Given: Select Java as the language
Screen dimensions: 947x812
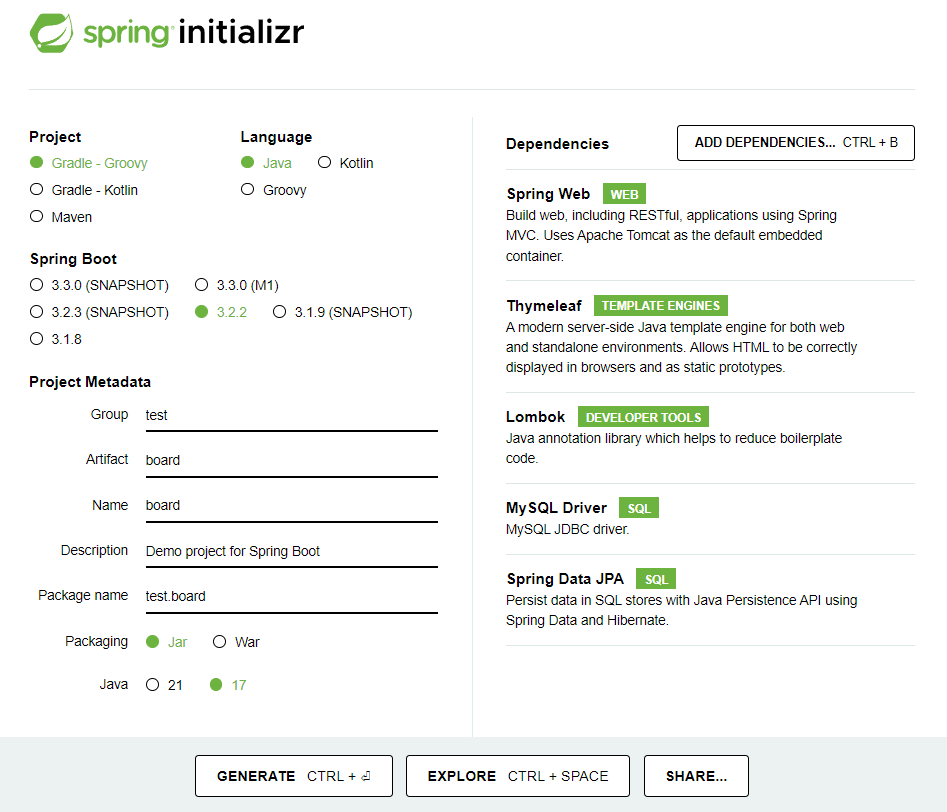Looking at the screenshot, I should click(266, 163).
